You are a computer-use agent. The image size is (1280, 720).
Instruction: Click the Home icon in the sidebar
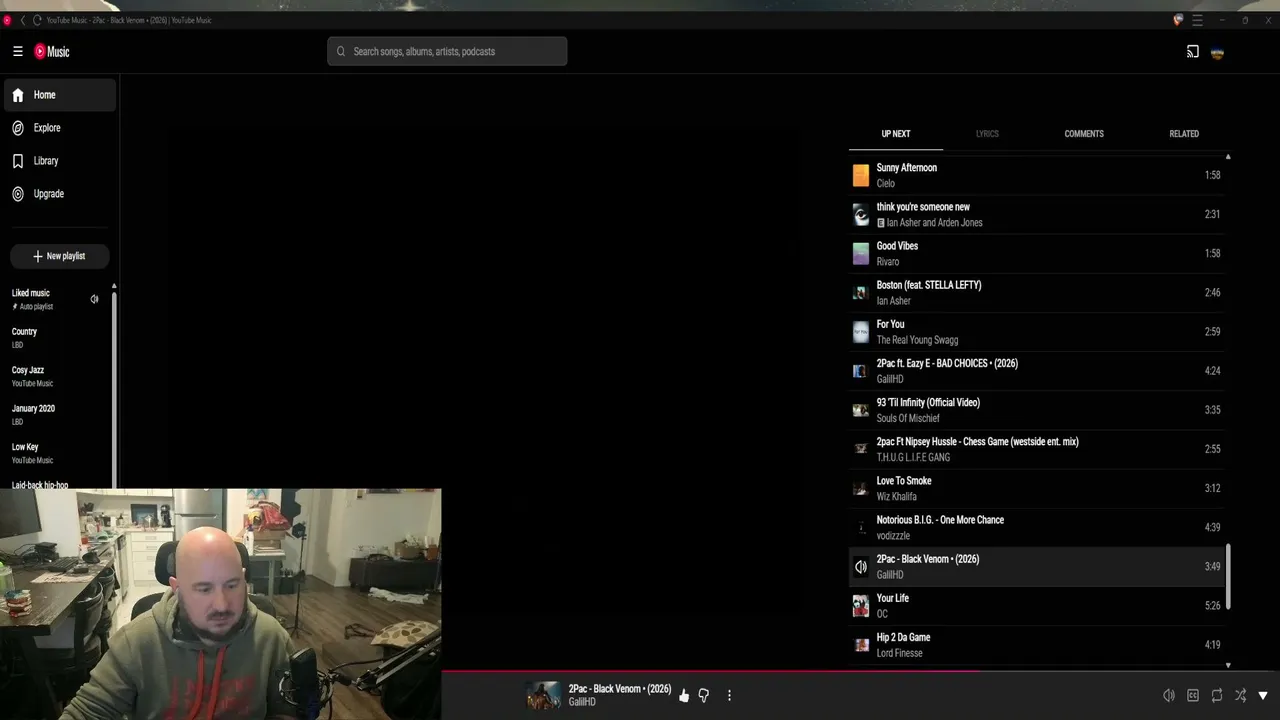coord(18,95)
